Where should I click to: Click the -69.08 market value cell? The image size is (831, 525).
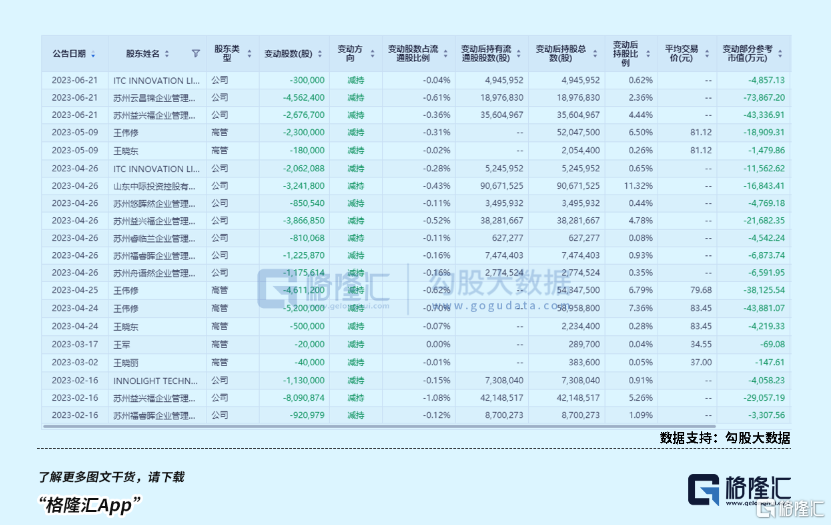[x=772, y=344]
